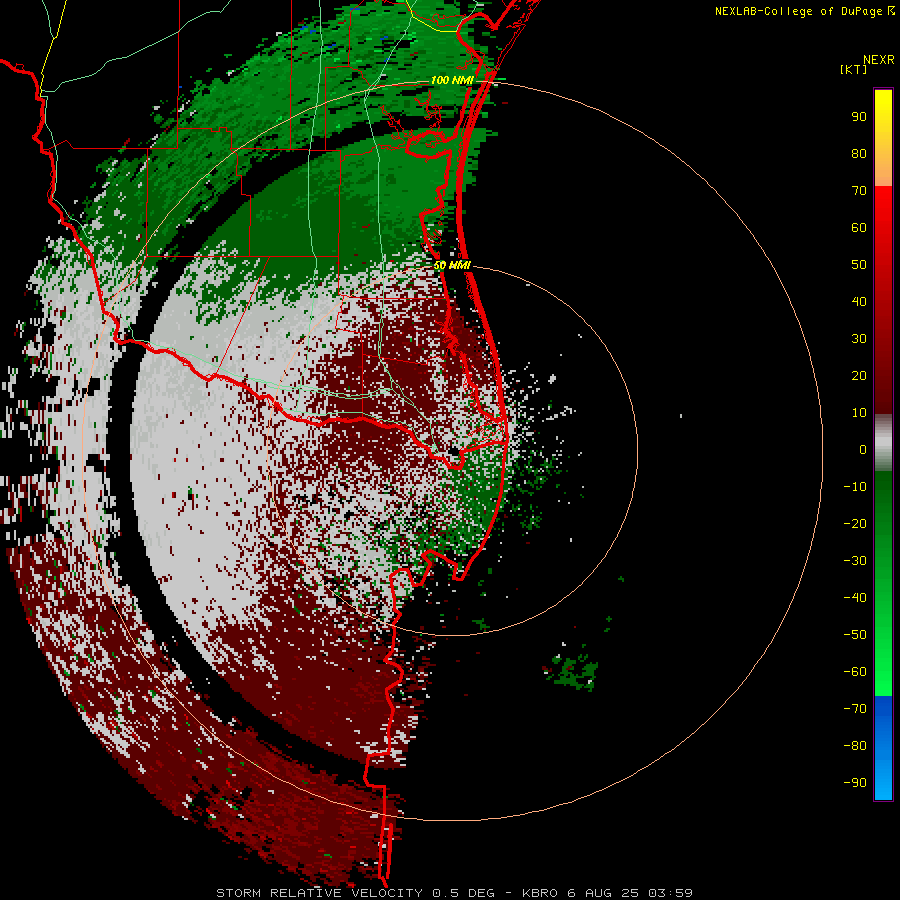This screenshot has height=900, width=900.
Task: Click the blue bottom segment of the color bar
Action: (x=883, y=747)
